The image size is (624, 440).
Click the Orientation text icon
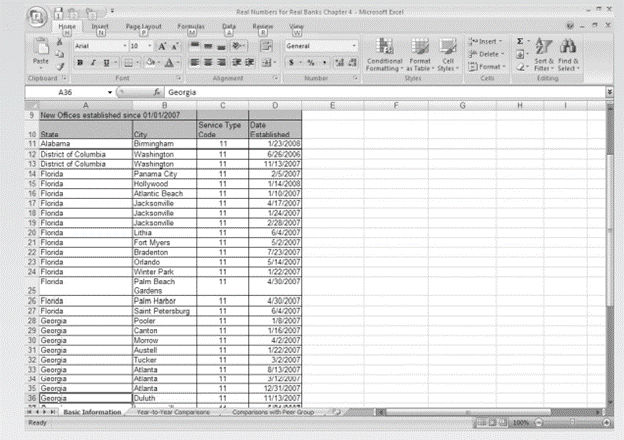coord(237,46)
